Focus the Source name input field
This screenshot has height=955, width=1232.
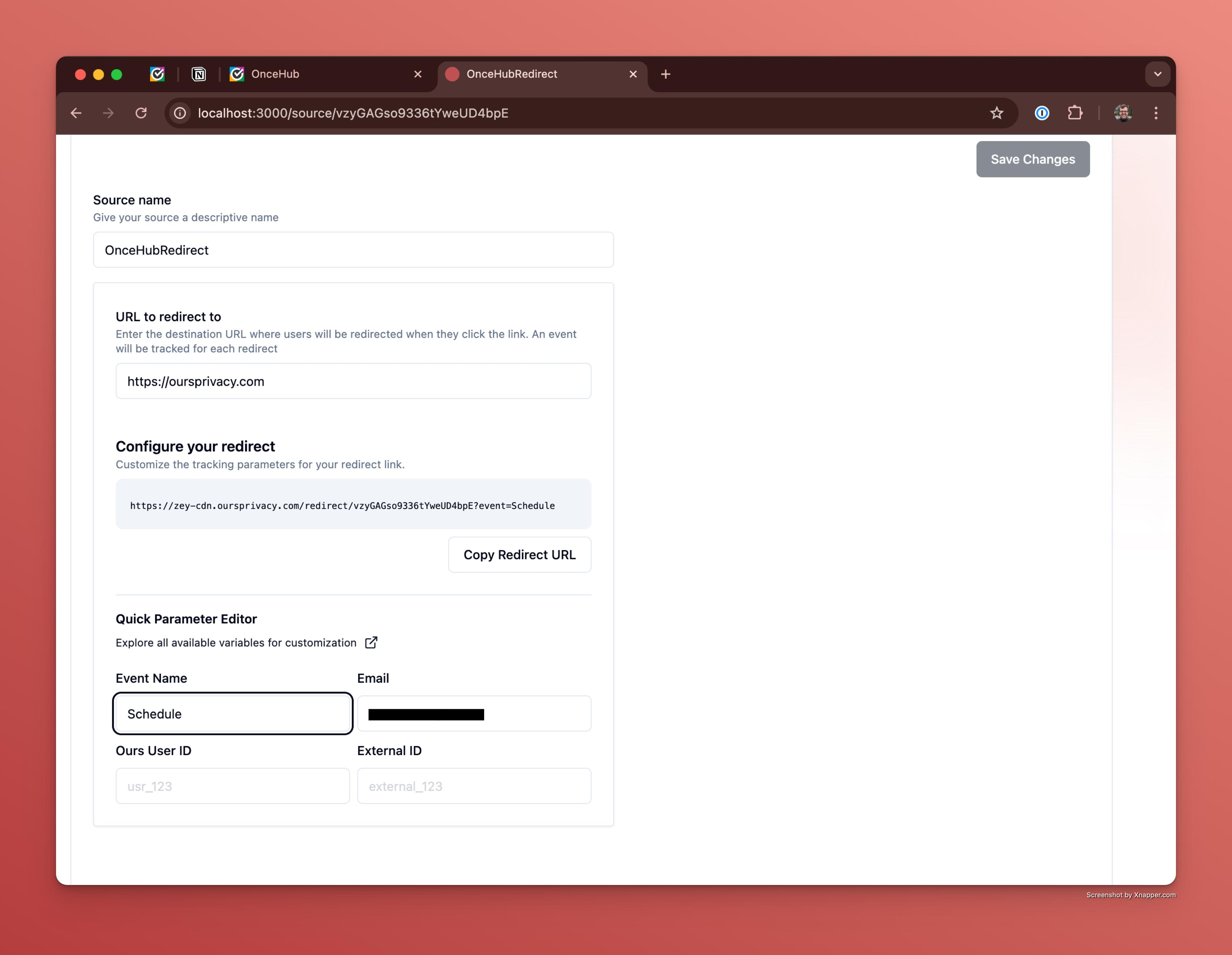click(353, 250)
